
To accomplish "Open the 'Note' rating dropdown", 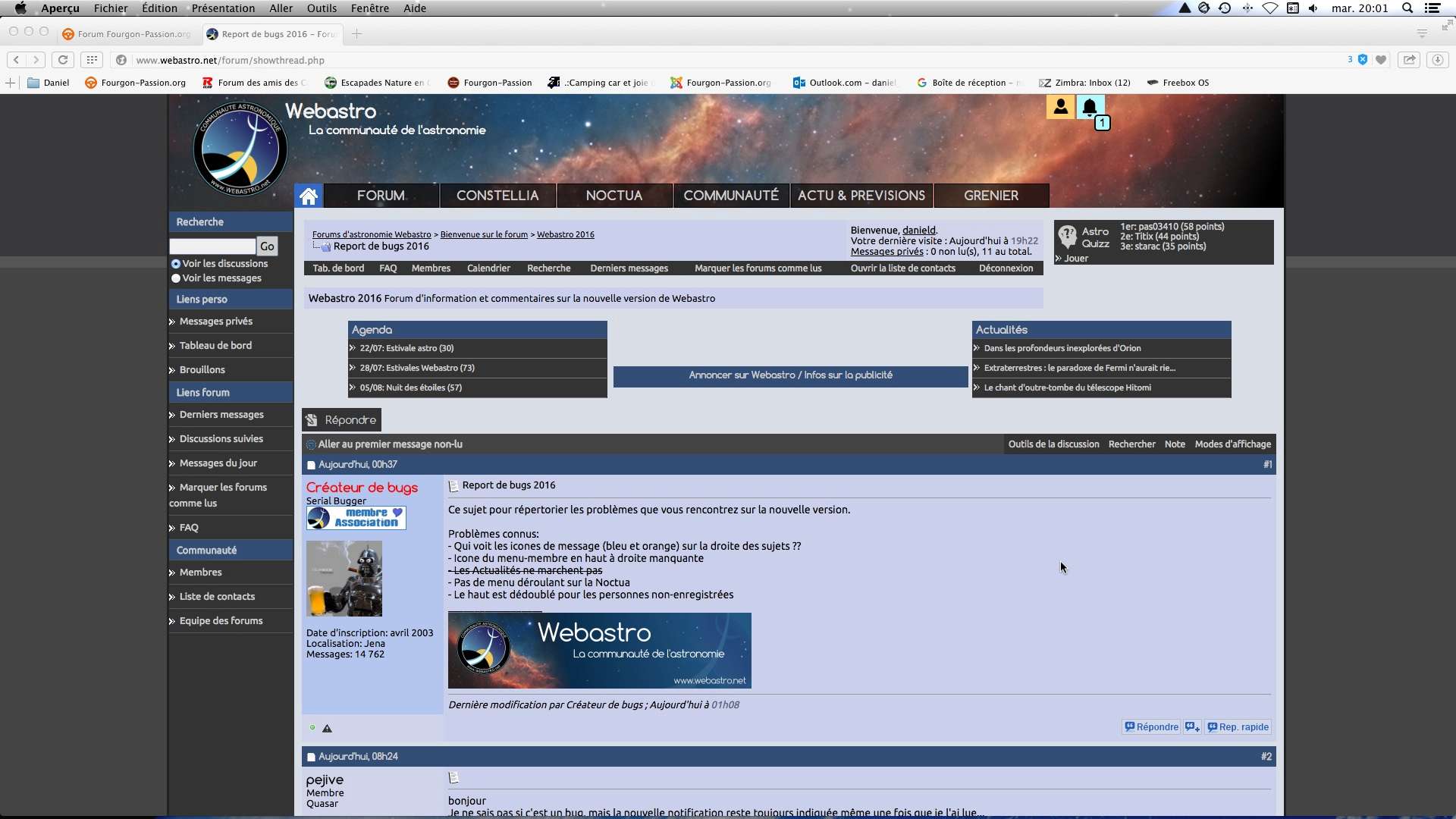I will click(1175, 444).
